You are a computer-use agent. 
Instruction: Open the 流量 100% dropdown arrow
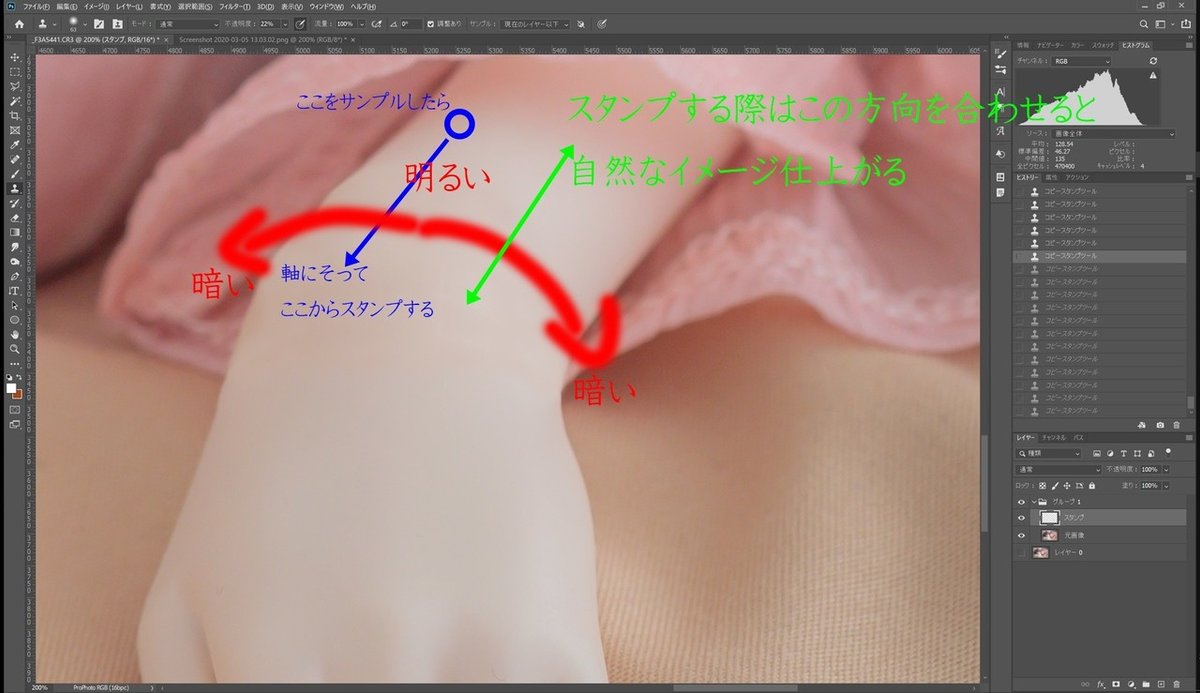(x=362, y=23)
